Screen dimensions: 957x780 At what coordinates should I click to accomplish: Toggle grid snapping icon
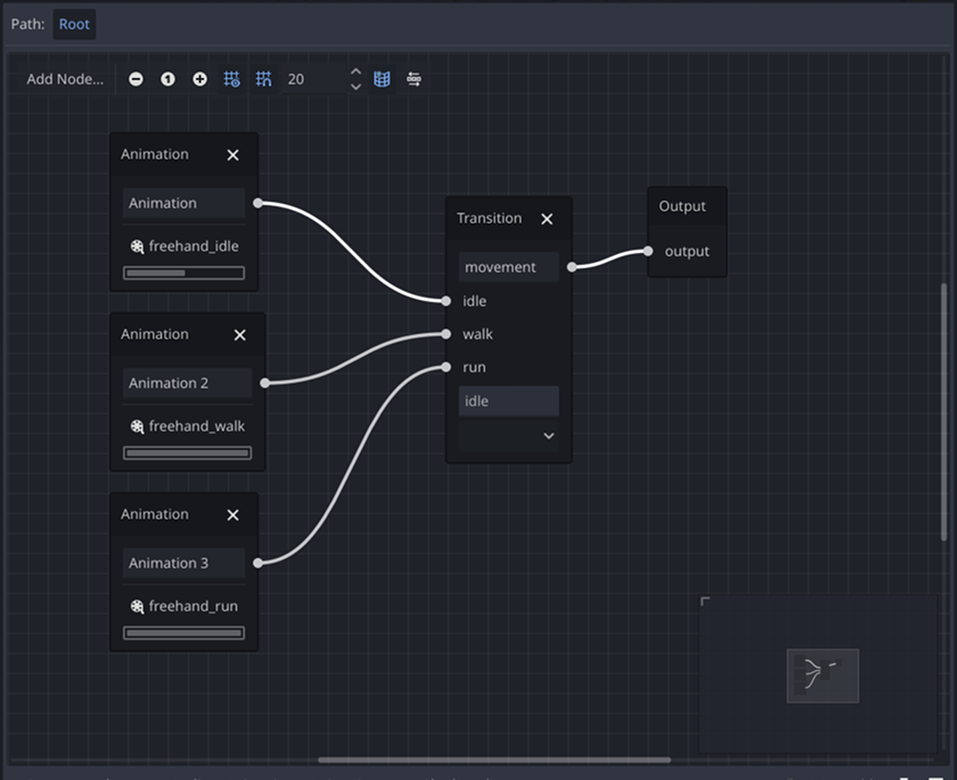click(264, 79)
